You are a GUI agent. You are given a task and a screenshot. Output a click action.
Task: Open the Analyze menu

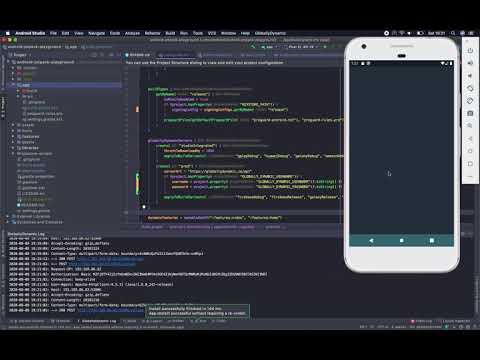click(132, 33)
